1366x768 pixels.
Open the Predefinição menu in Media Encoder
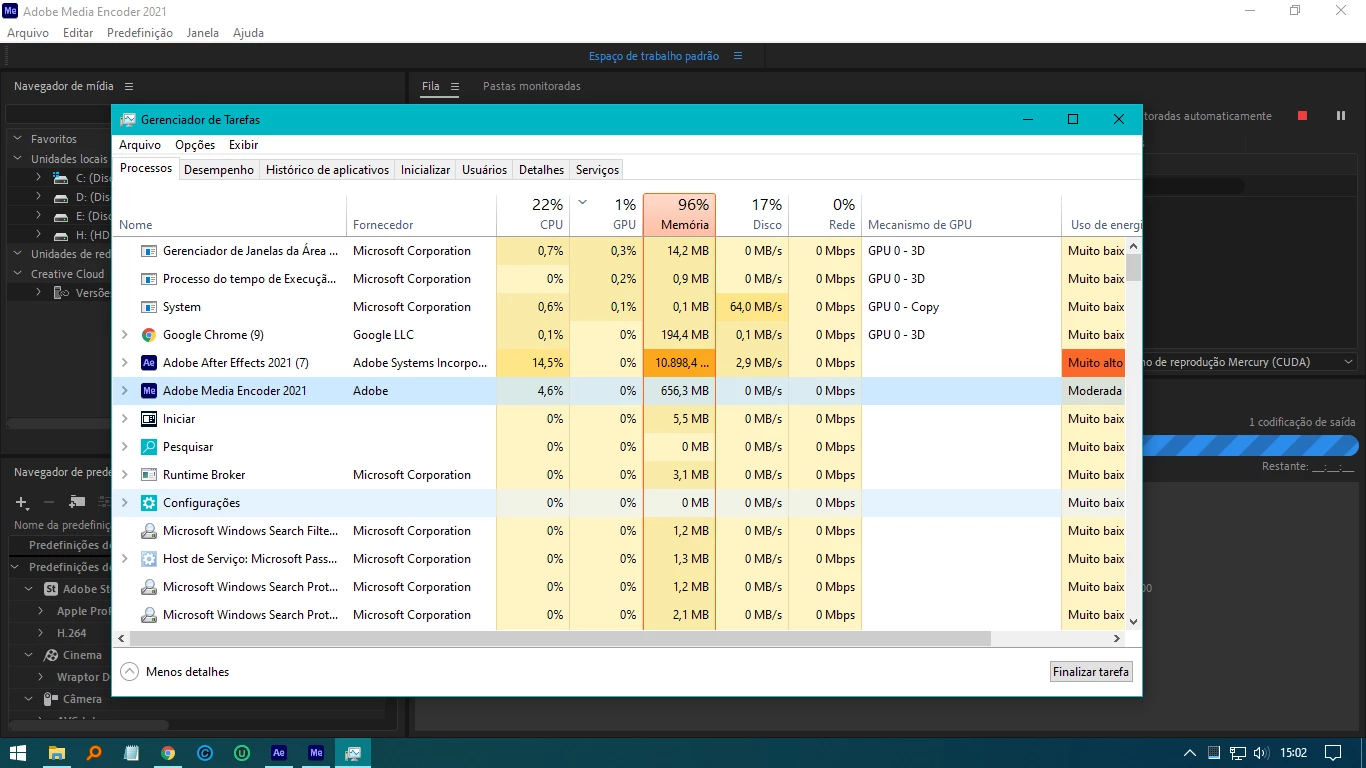pos(140,33)
